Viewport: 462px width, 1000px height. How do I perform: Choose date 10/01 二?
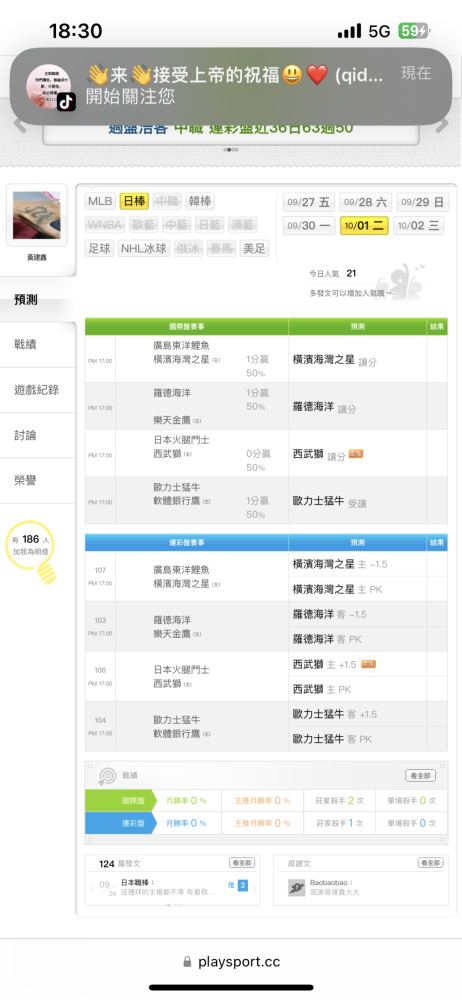364,226
